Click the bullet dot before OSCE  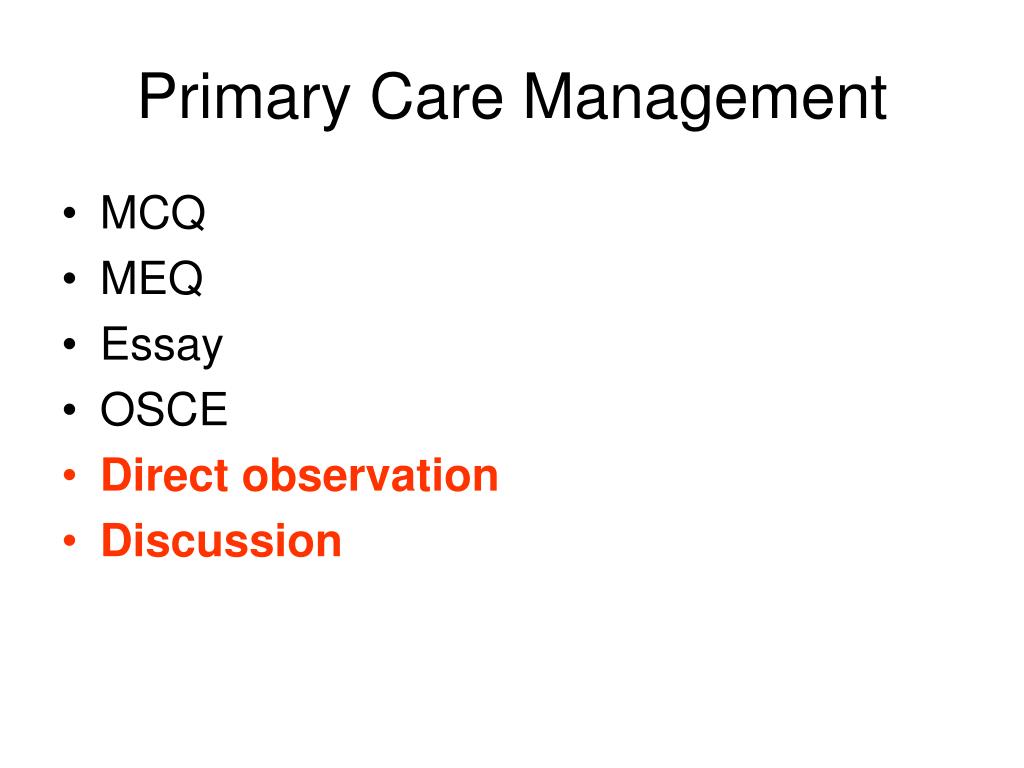(70, 409)
